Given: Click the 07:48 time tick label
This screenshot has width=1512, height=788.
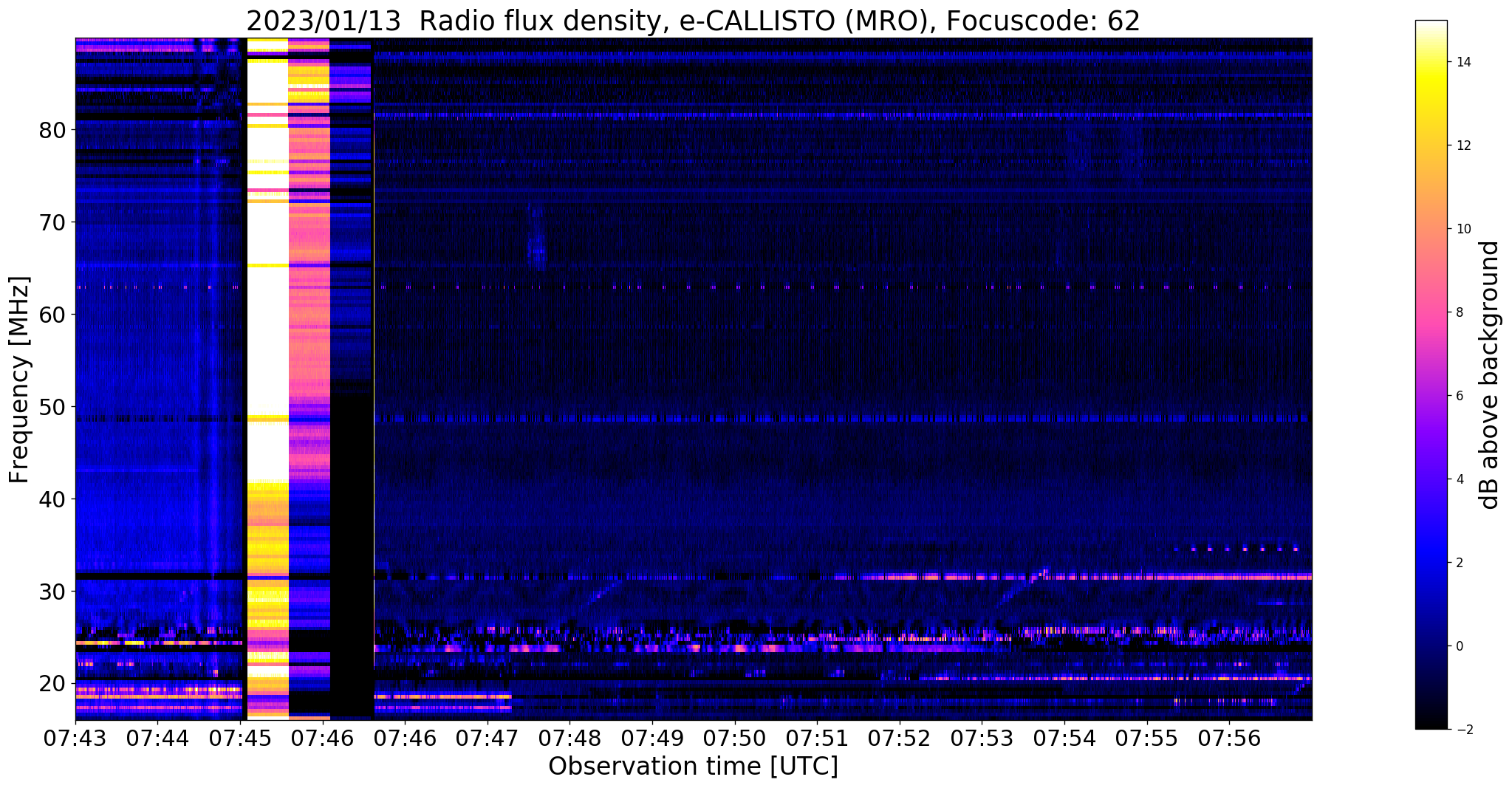Looking at the screenshot, I should [569, 737].
